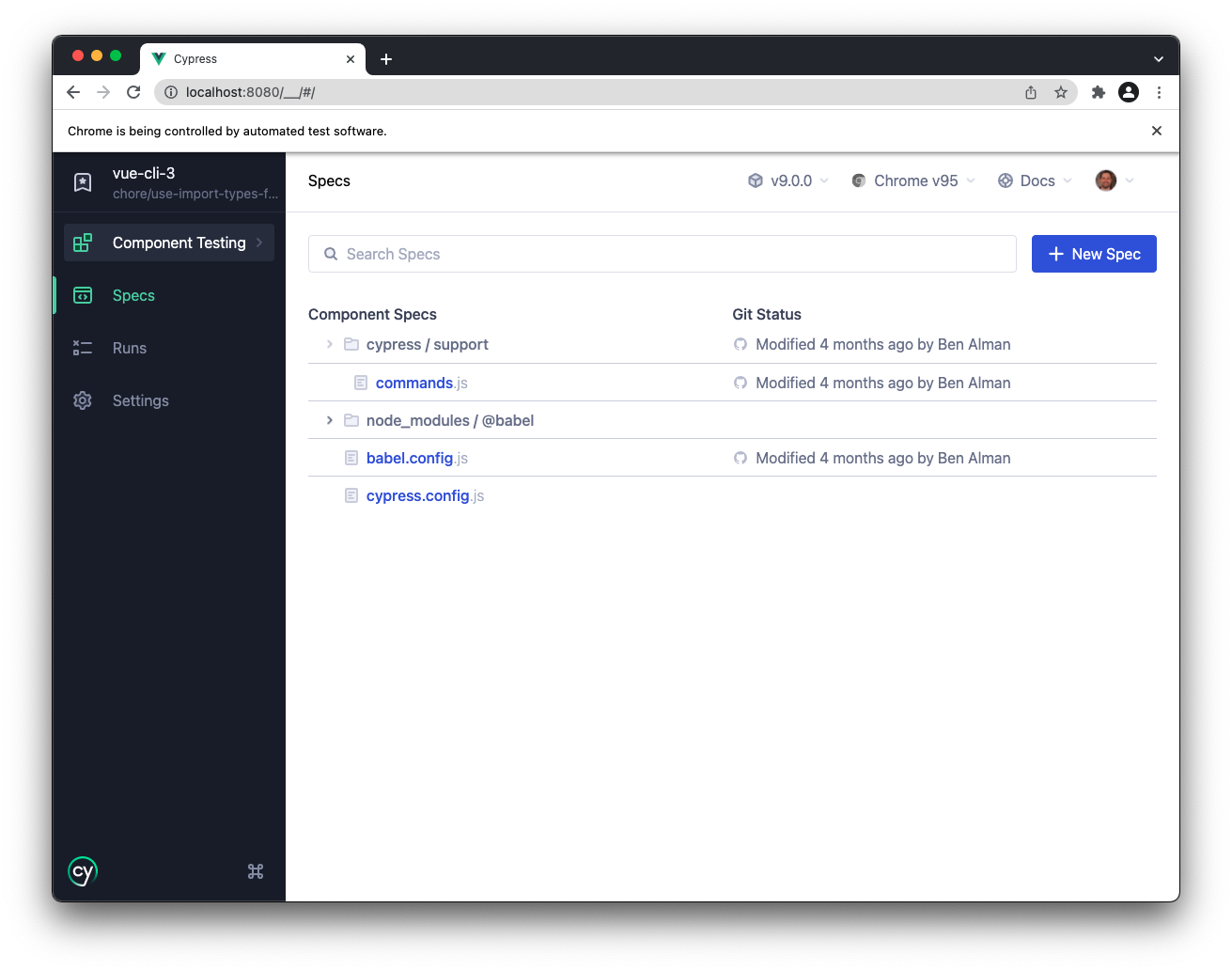Click the Git Status column header
The height and width of the screenshot is (971, 1232).
[767, 314]
